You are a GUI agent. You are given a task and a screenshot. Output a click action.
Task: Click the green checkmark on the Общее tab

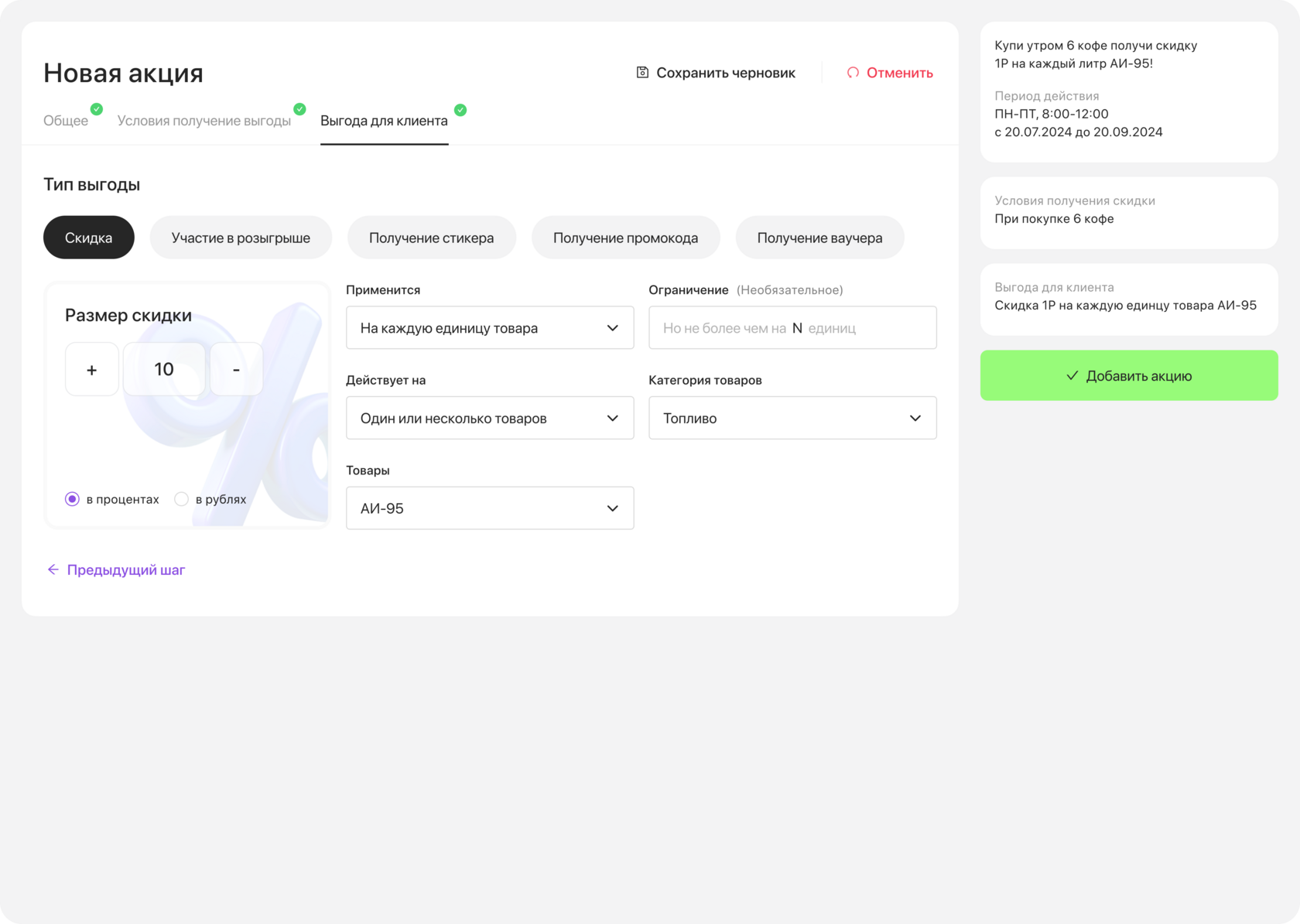tap(97, 109)
